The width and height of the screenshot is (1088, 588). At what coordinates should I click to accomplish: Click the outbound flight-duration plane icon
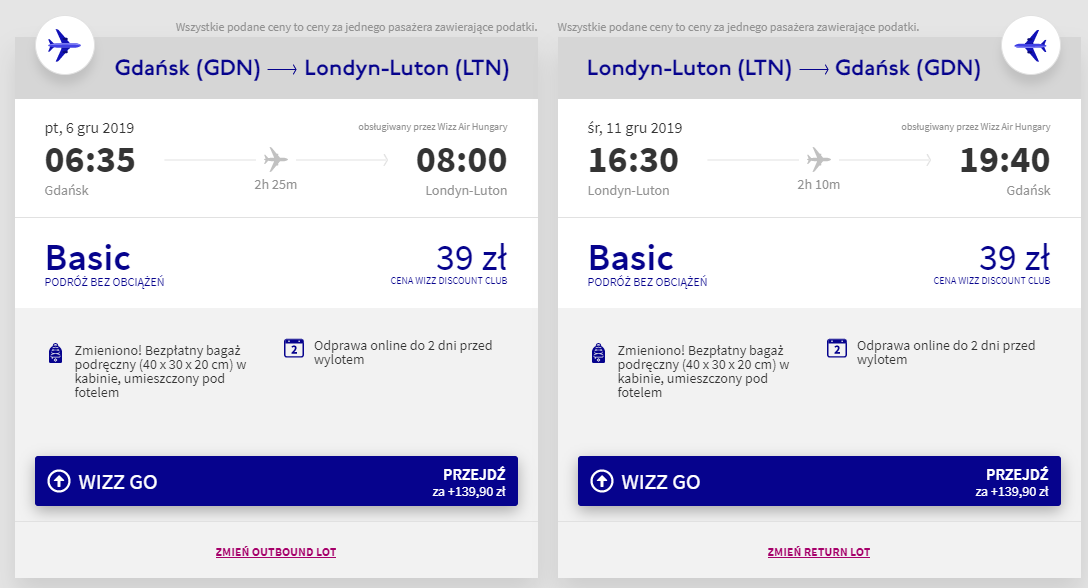point(275,159)
